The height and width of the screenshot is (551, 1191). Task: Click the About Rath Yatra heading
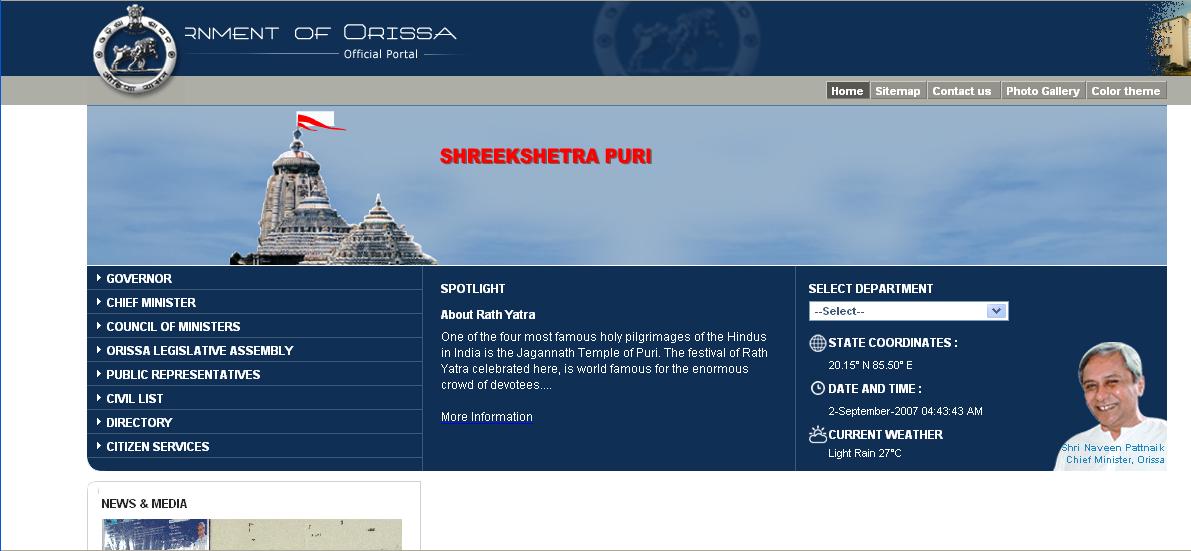(x=488, y=315)
